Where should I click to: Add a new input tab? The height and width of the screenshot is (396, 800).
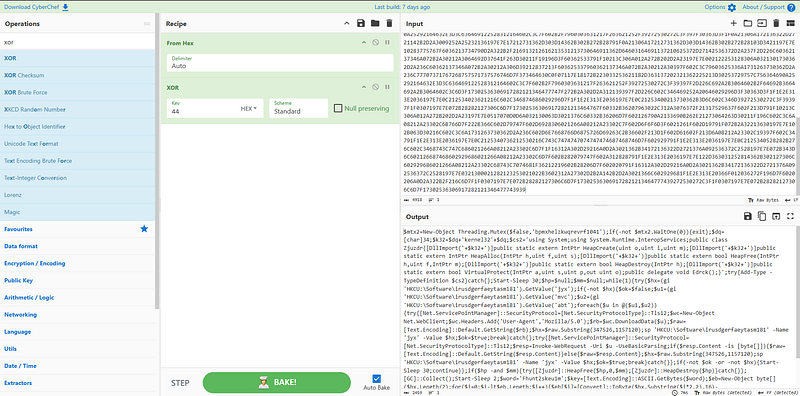[734, 23]
